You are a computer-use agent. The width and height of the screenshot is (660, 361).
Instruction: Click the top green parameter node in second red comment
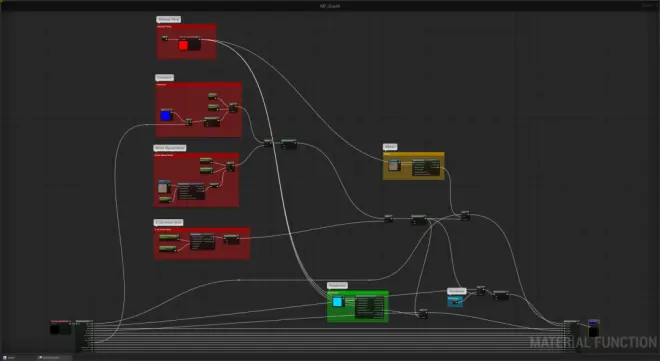pos(213,96)
